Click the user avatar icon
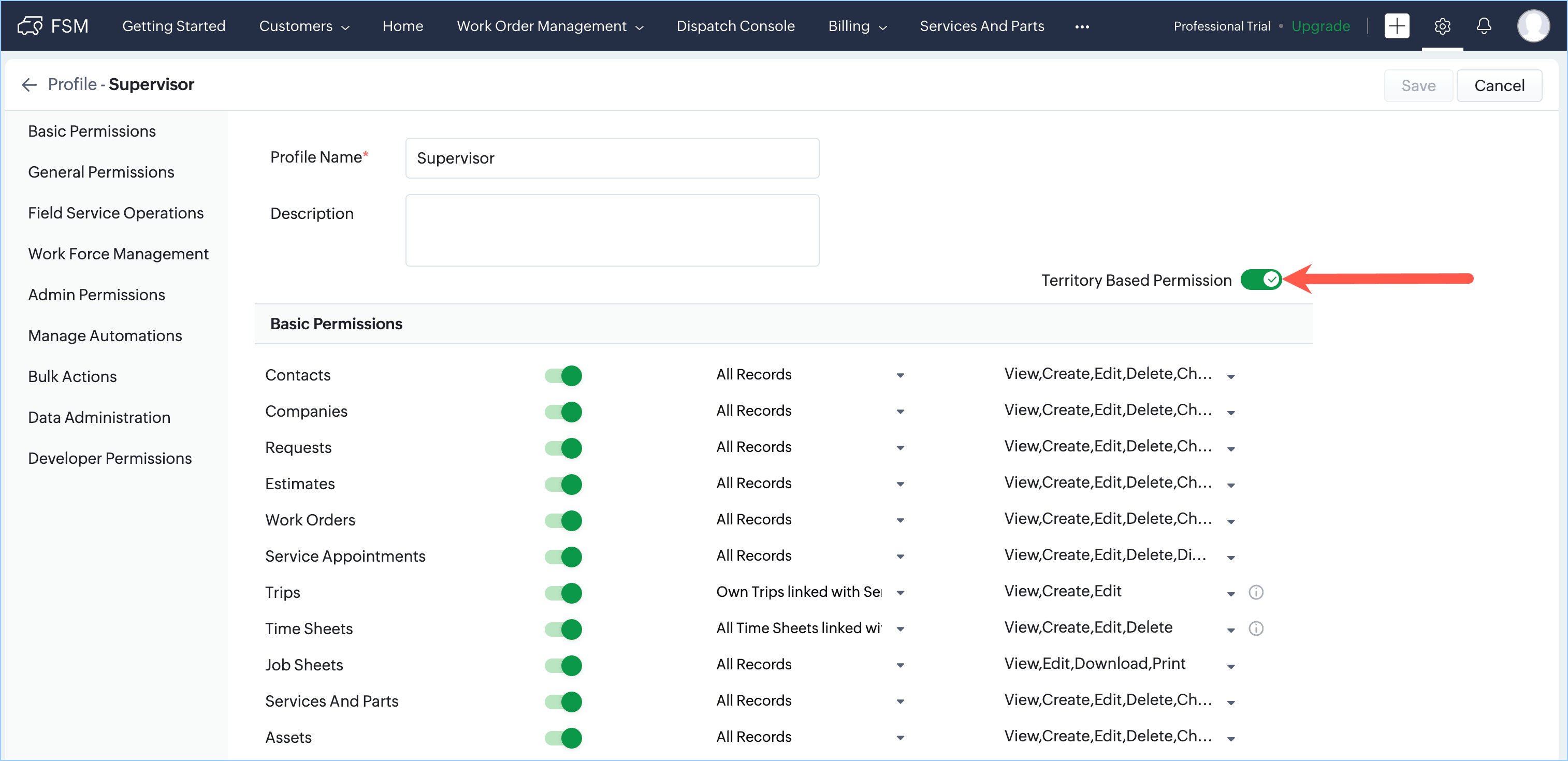The width and height of the screenshot is (1568, 761). click(1533, 25)
